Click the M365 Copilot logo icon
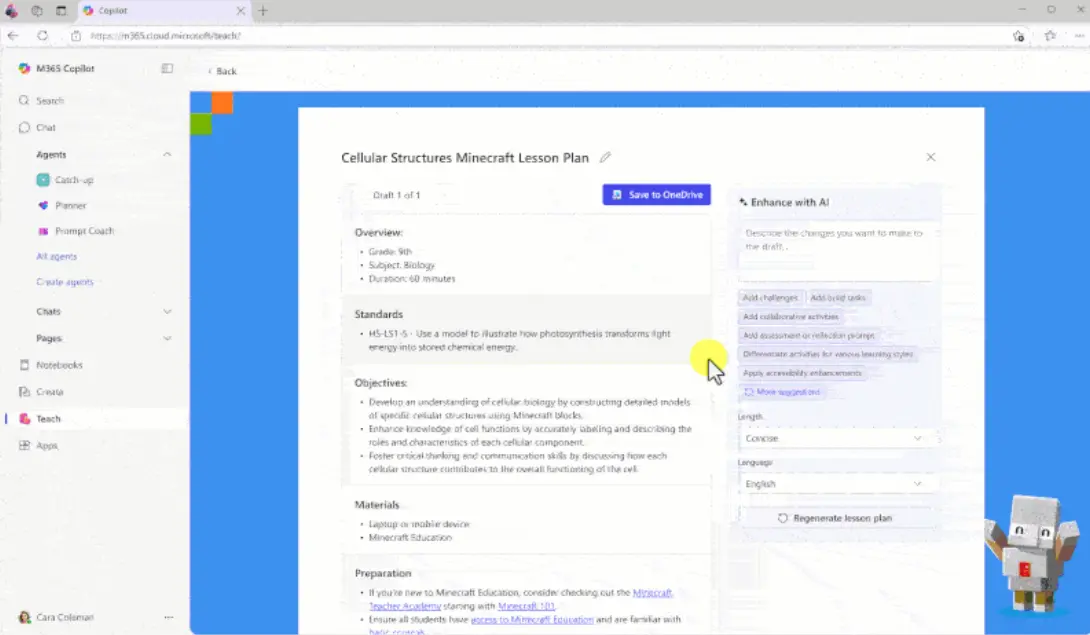The image size is (1090, 635). point(24,68)
